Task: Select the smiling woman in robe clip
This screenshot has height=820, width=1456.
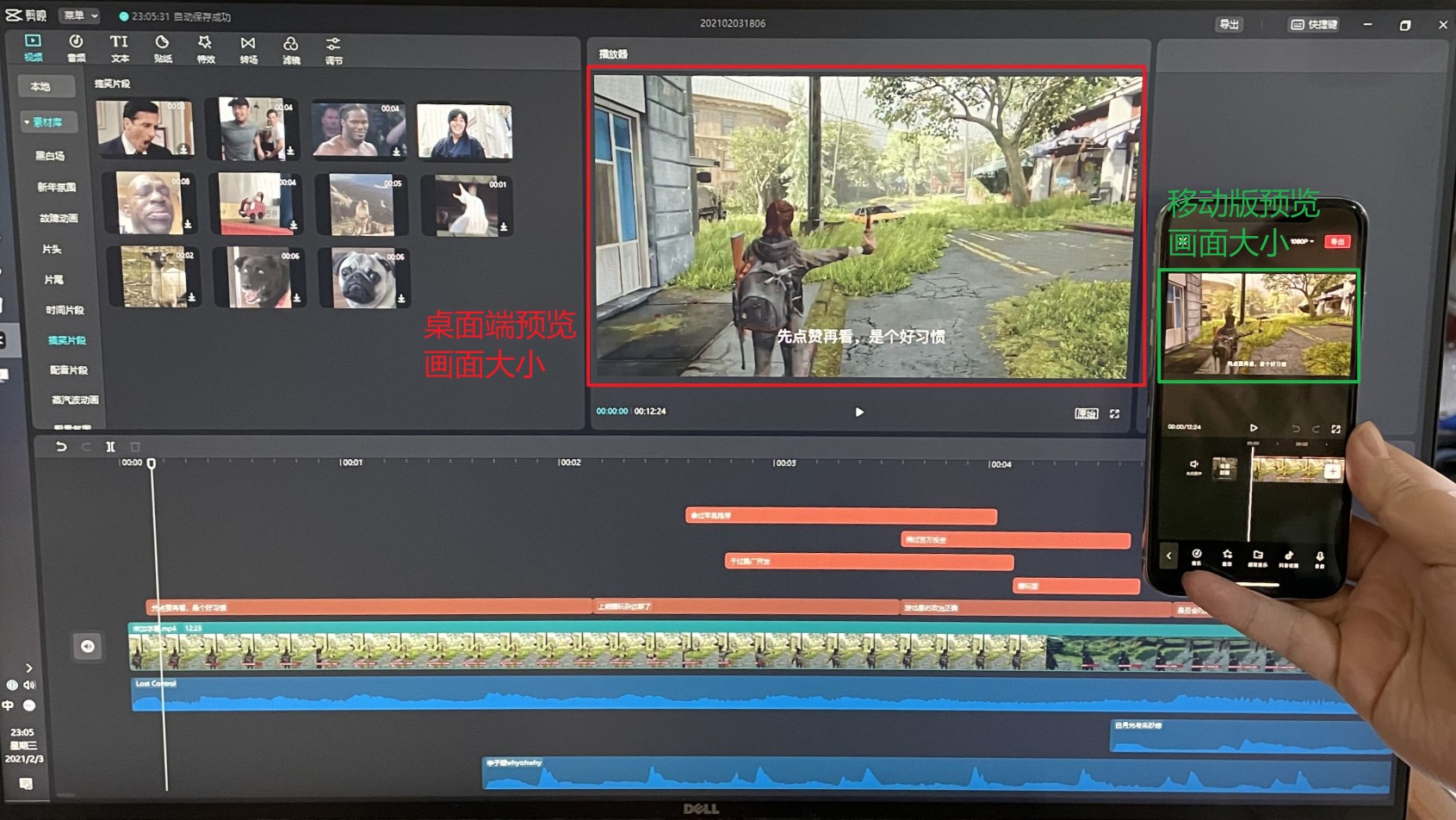Action: [465, 131]
